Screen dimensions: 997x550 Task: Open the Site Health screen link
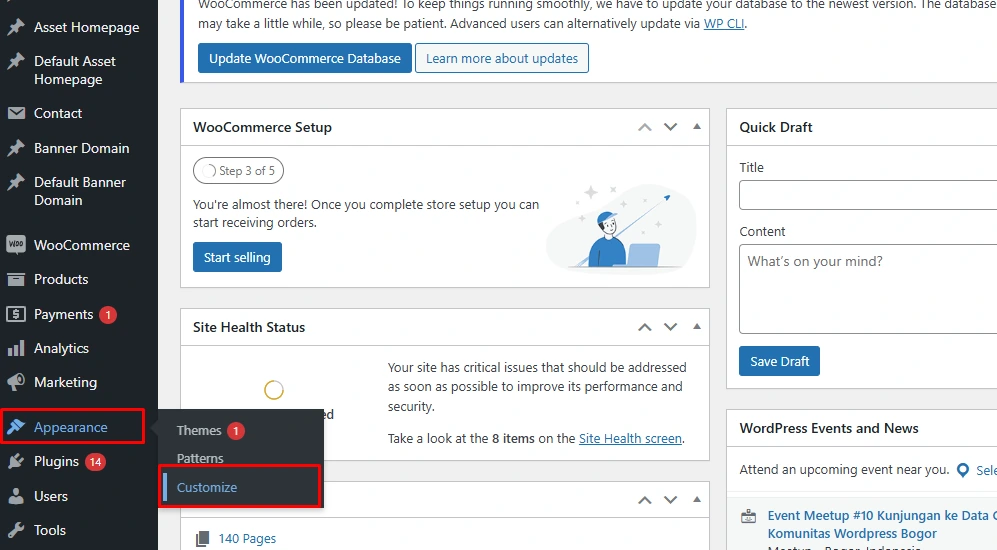pos(630,438)
